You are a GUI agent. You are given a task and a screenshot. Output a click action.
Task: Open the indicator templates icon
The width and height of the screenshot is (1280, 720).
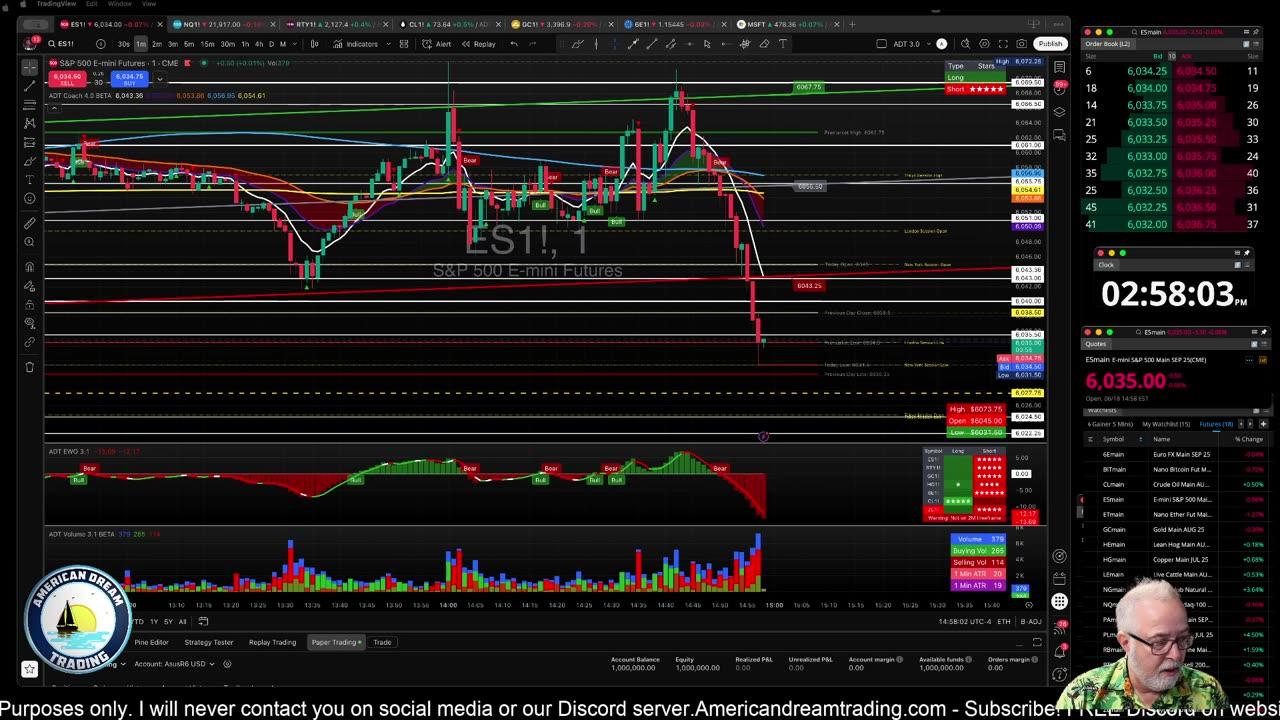coord(404,44)
